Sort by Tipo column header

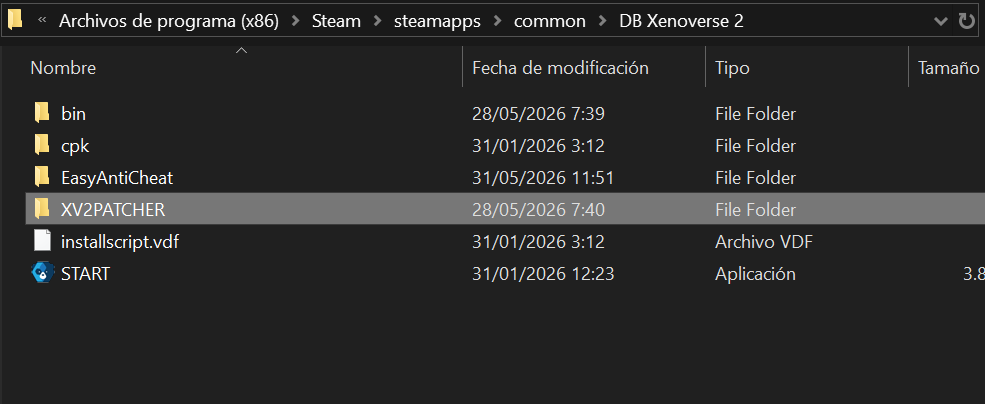[732, 68]
